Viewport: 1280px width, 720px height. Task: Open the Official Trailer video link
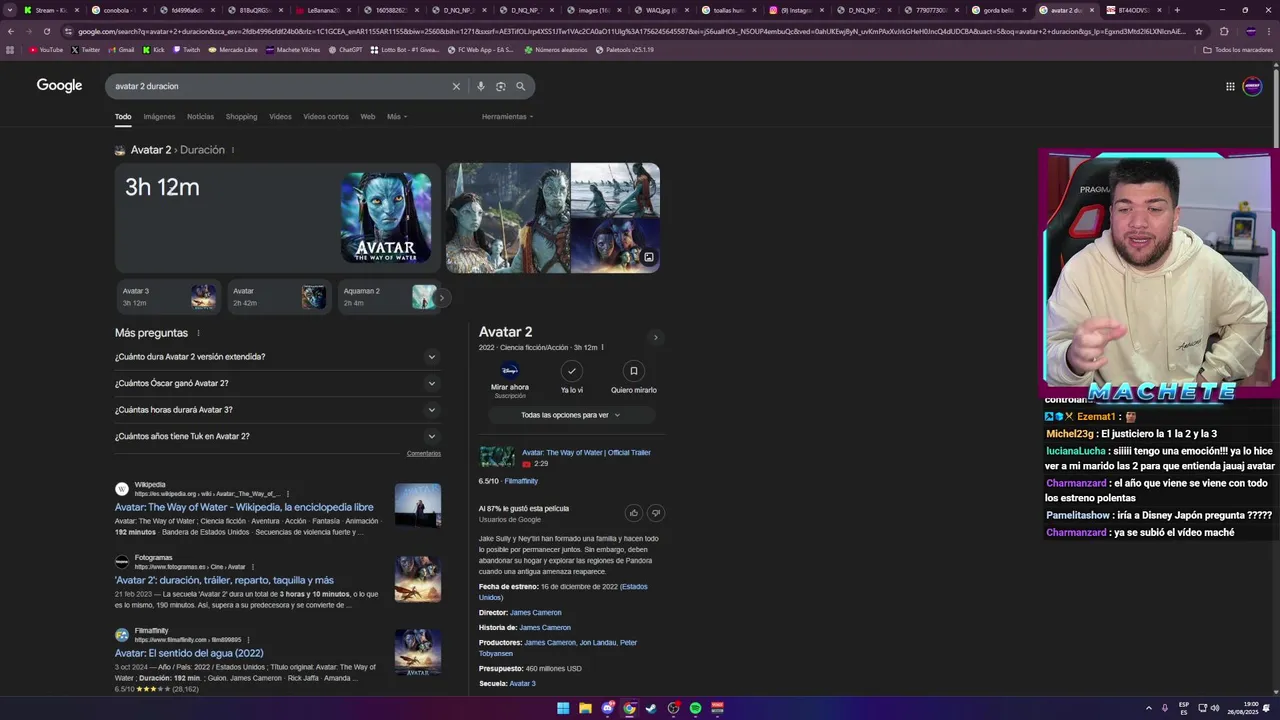[586, 453]
